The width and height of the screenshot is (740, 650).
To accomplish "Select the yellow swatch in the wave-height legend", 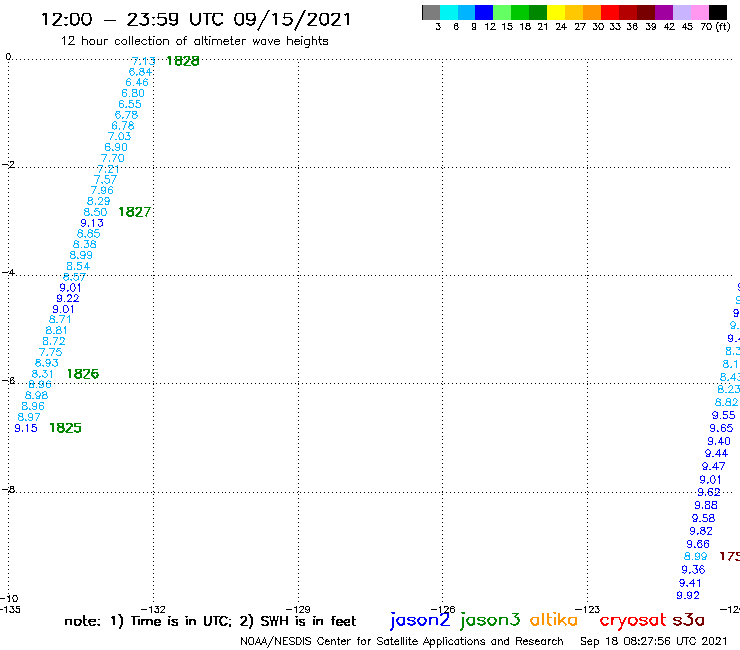I will 555,12.
